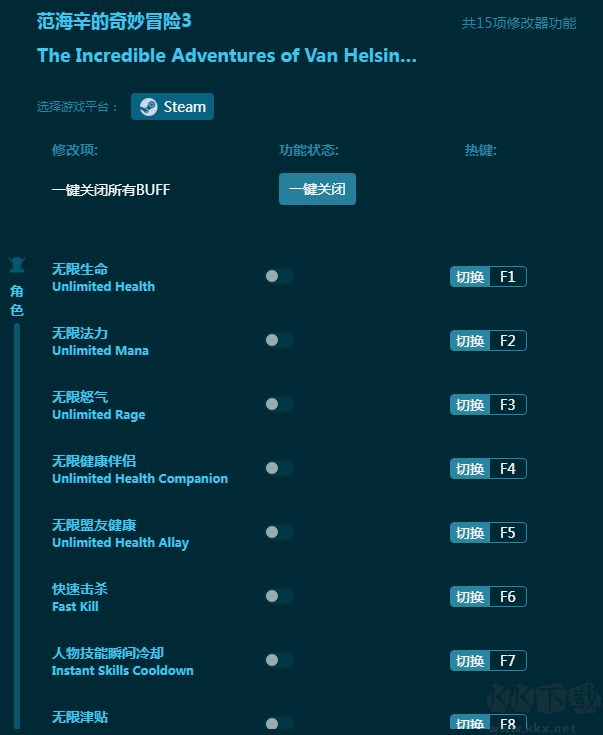Click the Steam platform icon
This screenshot has width=603, height=735.
pyautogui.click(x=148, y=107)
